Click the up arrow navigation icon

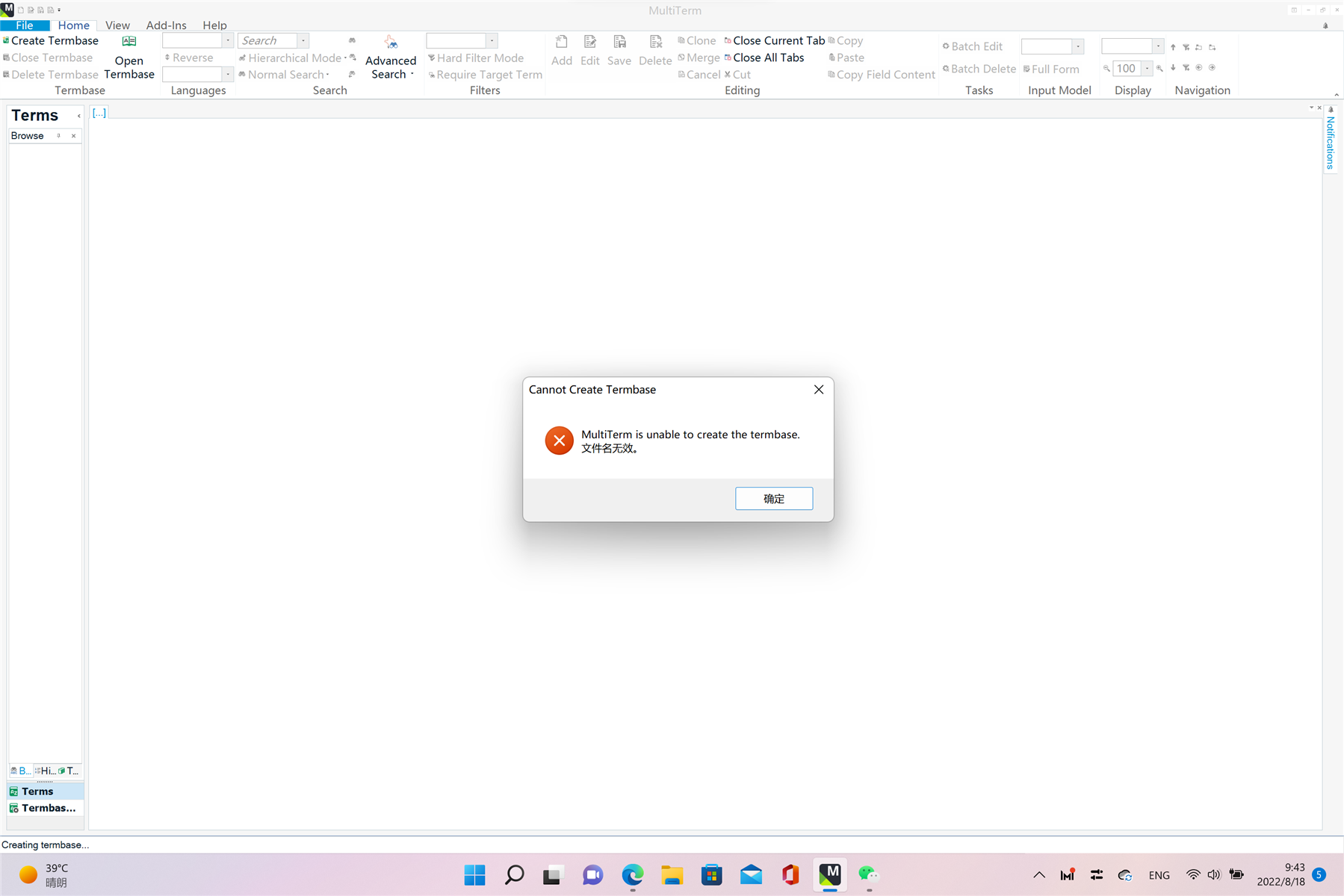(1173, 47)
